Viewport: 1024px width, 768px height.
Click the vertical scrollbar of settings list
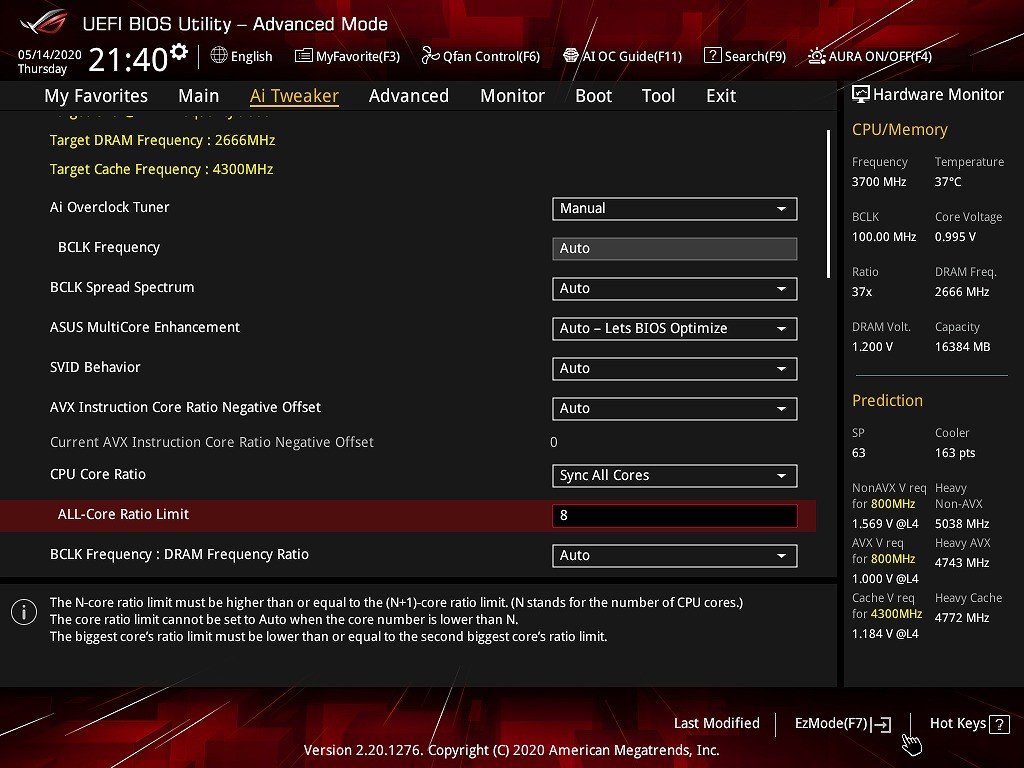click(x=828, y=204)
